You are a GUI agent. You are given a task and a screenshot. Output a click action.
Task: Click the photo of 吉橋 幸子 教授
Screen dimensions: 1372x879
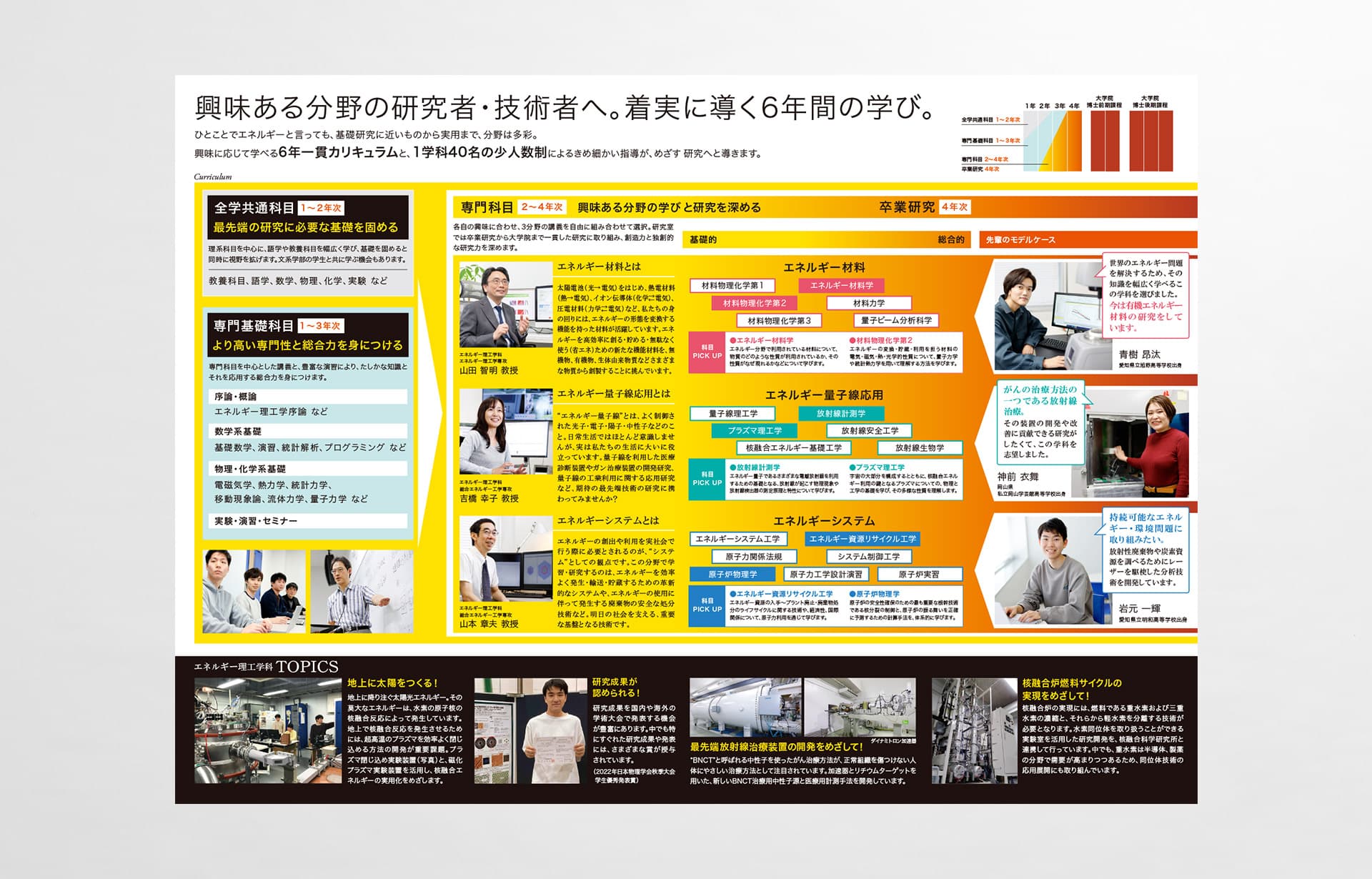coord(504,432)
